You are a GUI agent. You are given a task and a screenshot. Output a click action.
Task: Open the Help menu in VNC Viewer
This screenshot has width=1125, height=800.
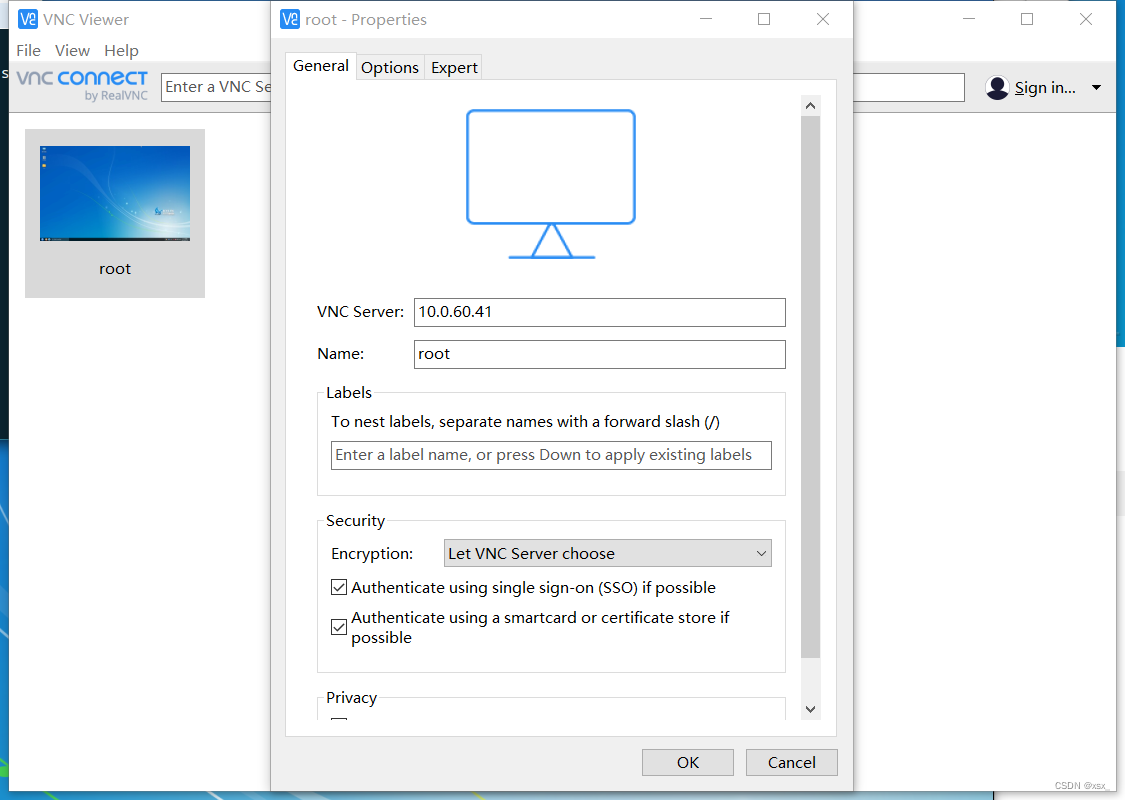point(121,50)
